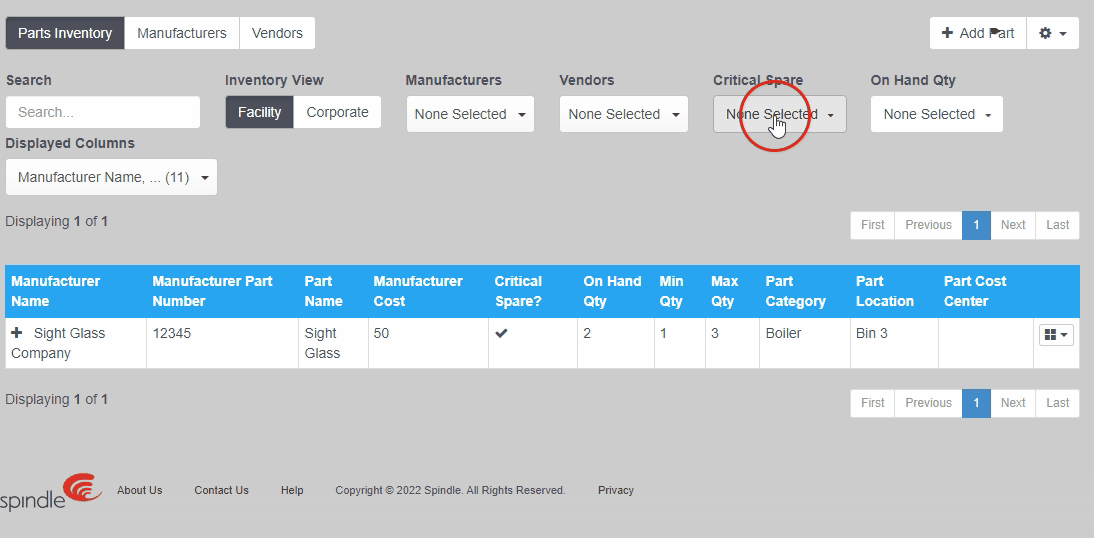Screen dimensions: 1094x538
Task: Open the On Hand Qty dropdown
Action: click(937, 114)
